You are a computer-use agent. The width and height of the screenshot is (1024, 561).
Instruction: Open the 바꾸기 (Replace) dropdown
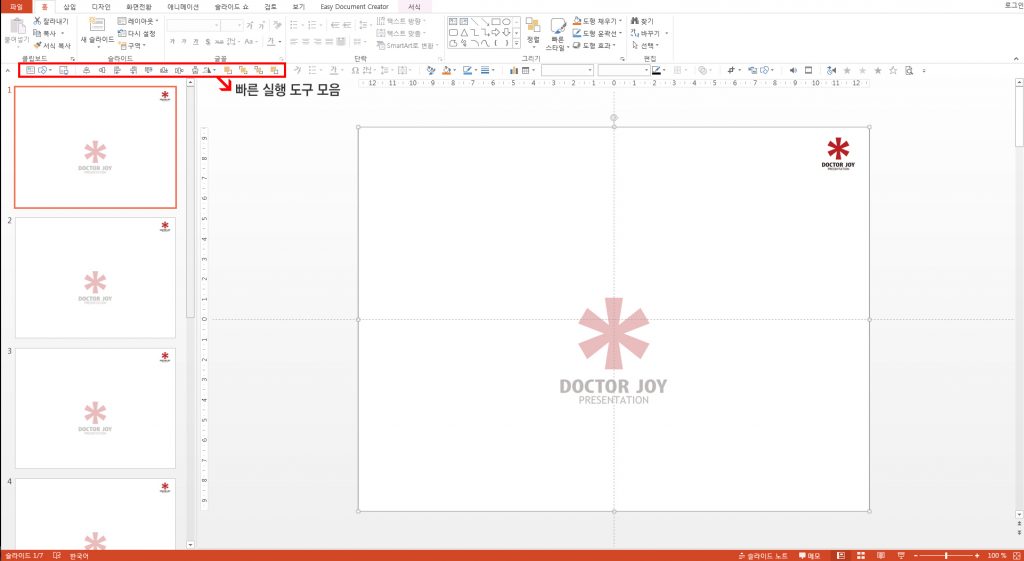click(x=648, y=33)
